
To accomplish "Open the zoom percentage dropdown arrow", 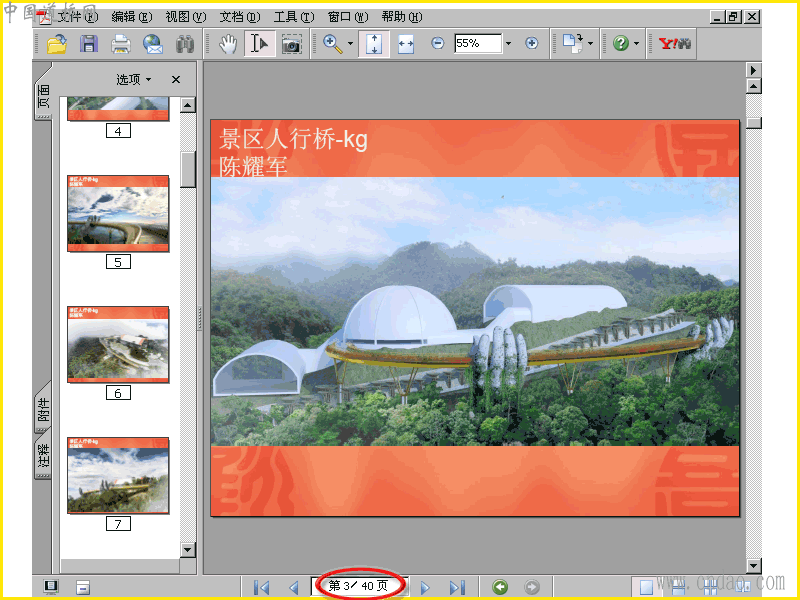I will tap(508, 44).
